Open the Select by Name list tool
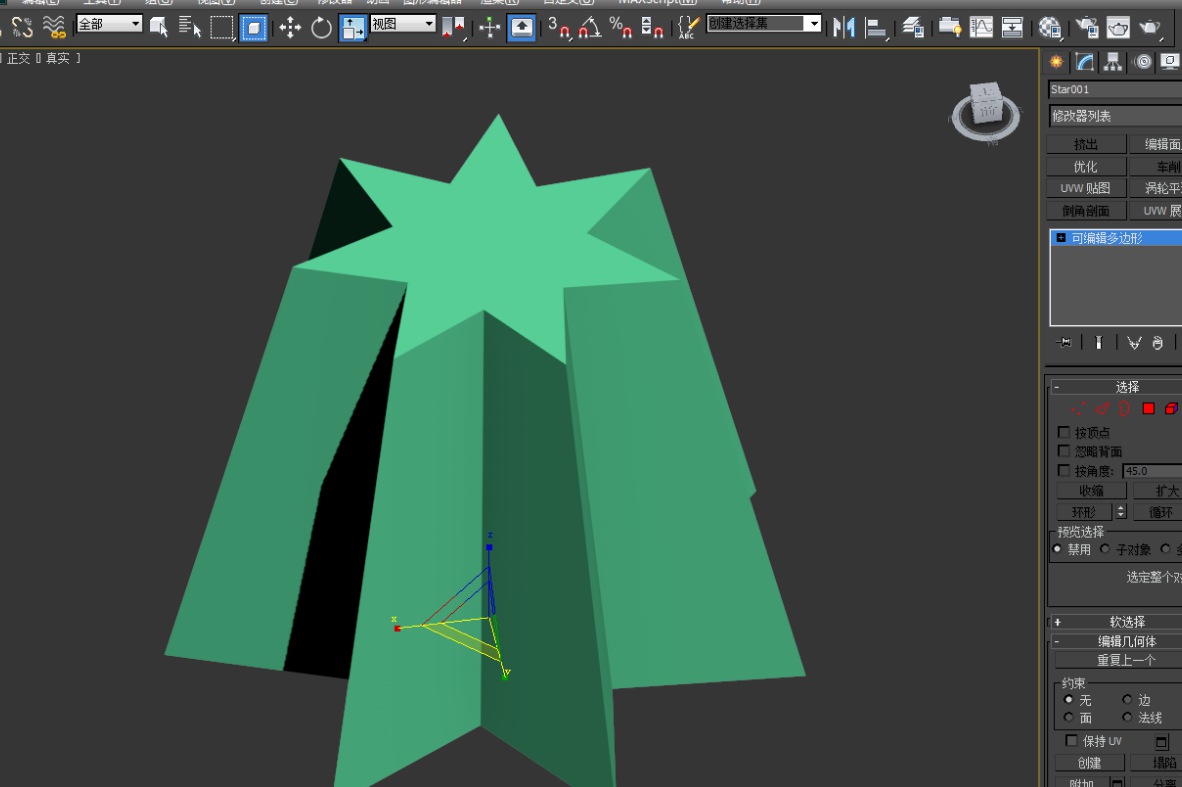This screenshot has width=1182, height=787. click(x=190, y=28)
